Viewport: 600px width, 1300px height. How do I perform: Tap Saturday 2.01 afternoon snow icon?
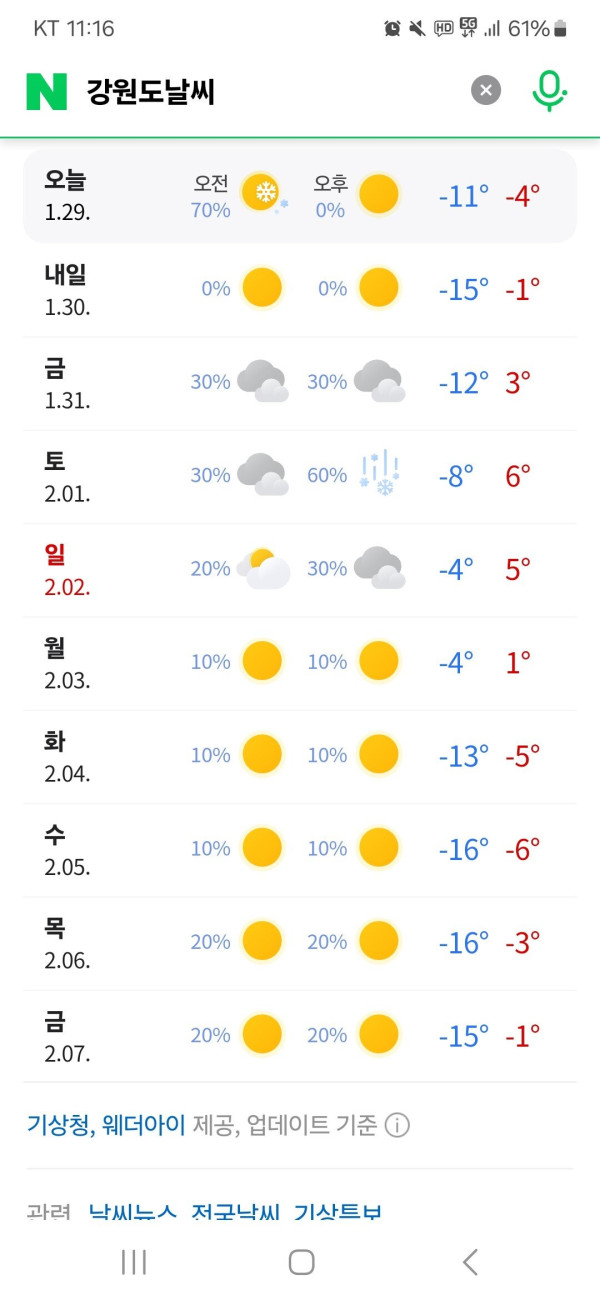coord(379,474)
